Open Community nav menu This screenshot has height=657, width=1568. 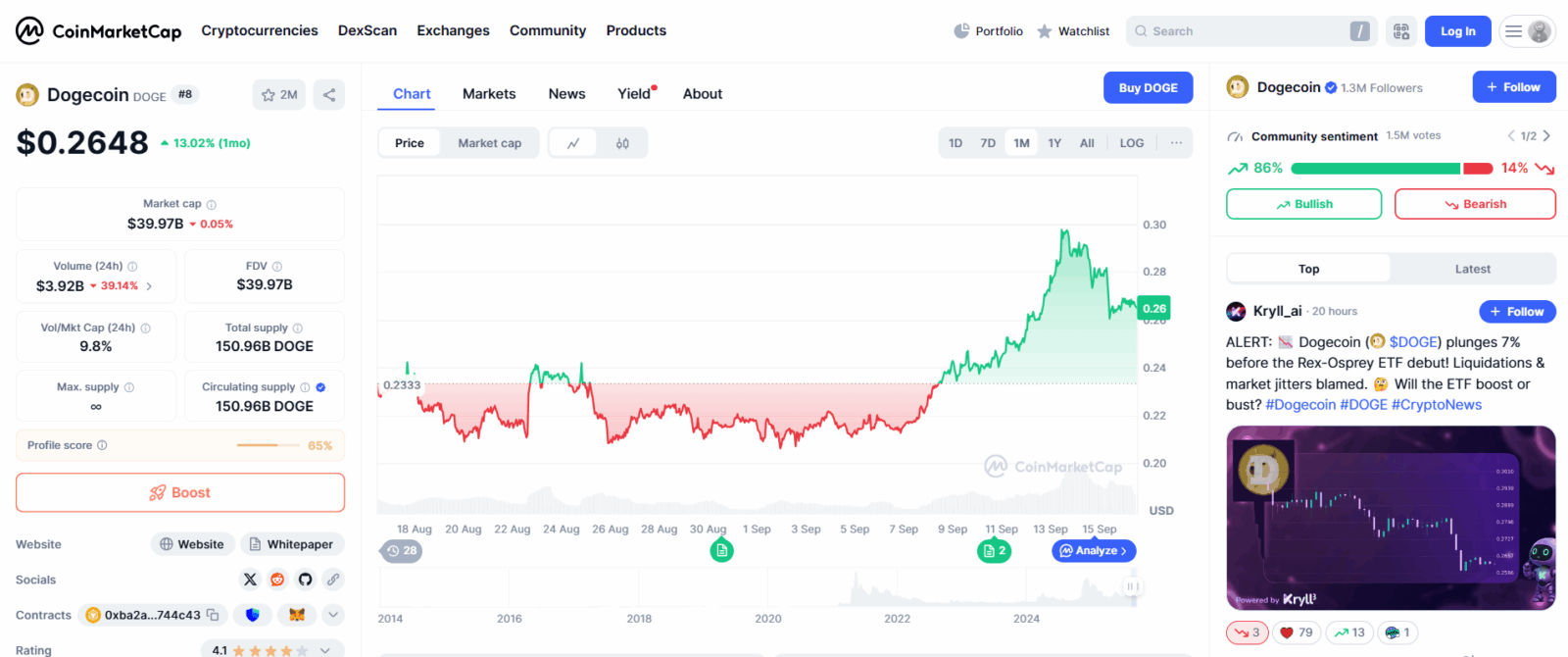coord(548,30)
